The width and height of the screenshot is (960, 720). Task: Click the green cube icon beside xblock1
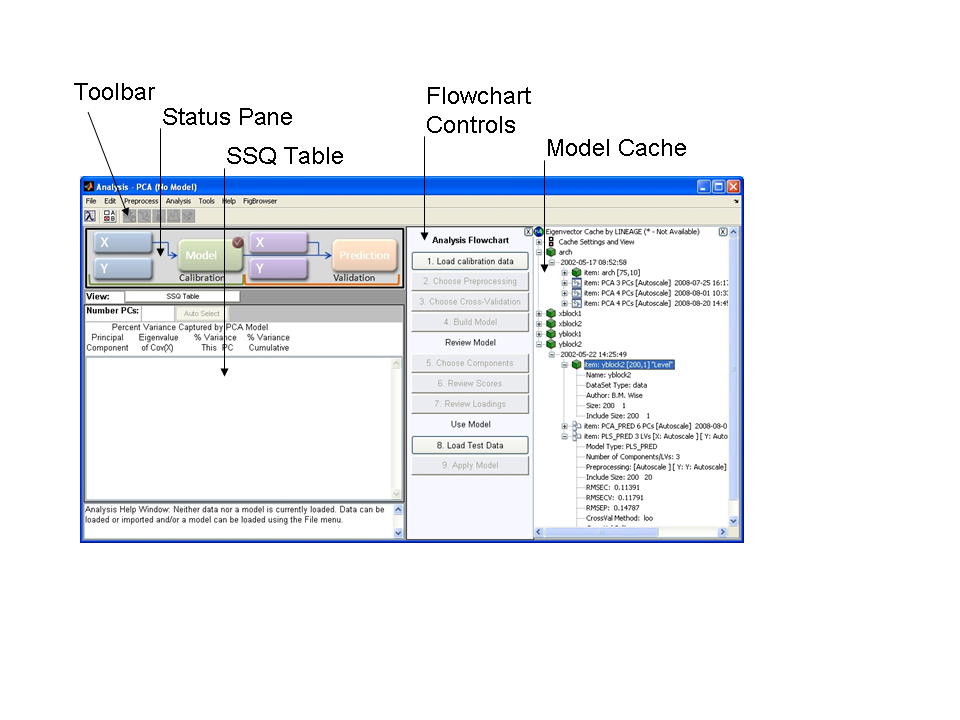click(x=551, y=313)
